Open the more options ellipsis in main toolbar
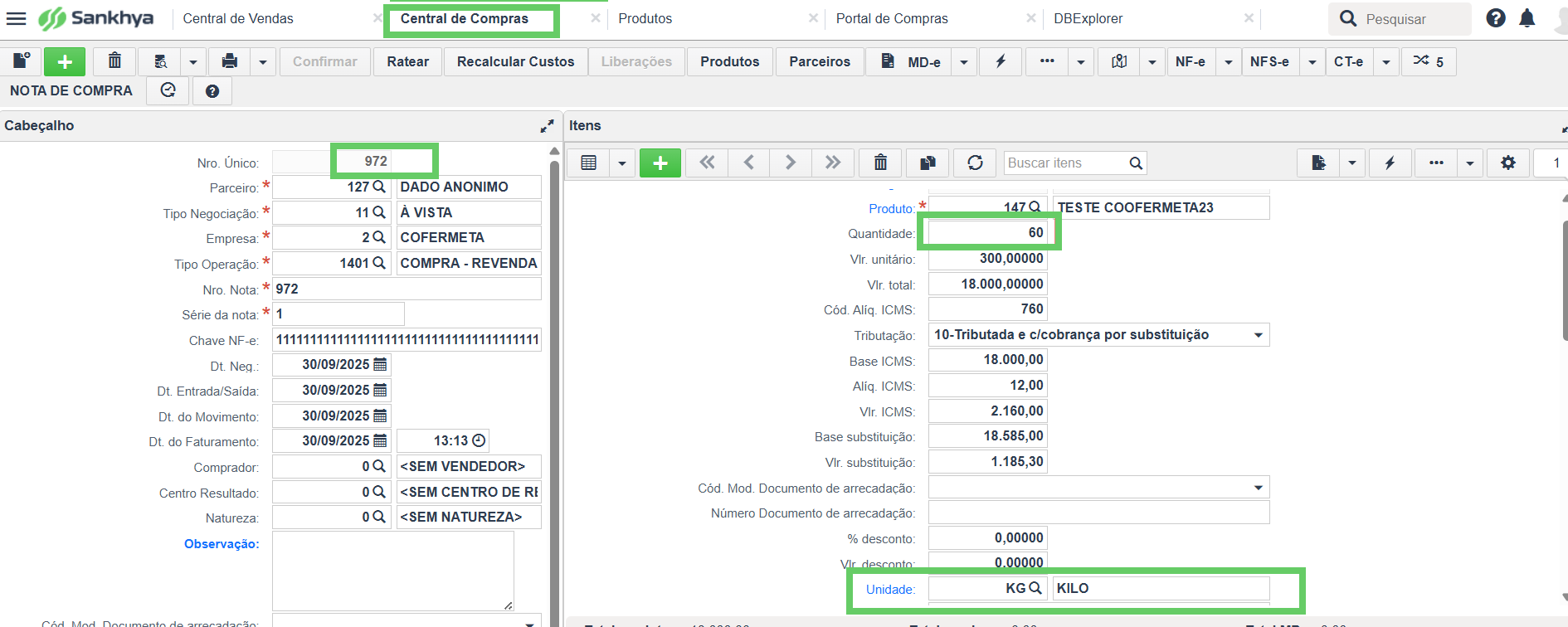1568x627 pixels. pos(1047,61)
